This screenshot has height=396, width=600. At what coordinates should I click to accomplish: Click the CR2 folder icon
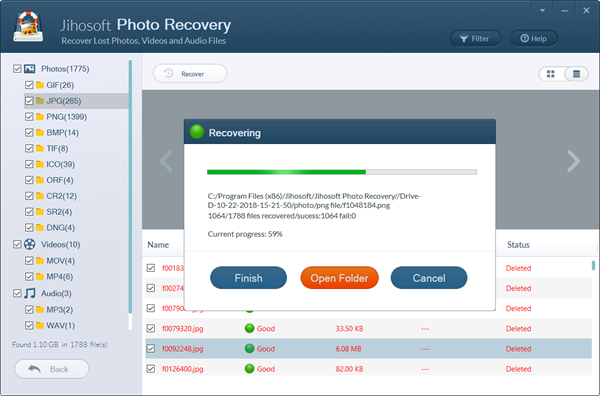pyautogui.click(x=40, y=196)
